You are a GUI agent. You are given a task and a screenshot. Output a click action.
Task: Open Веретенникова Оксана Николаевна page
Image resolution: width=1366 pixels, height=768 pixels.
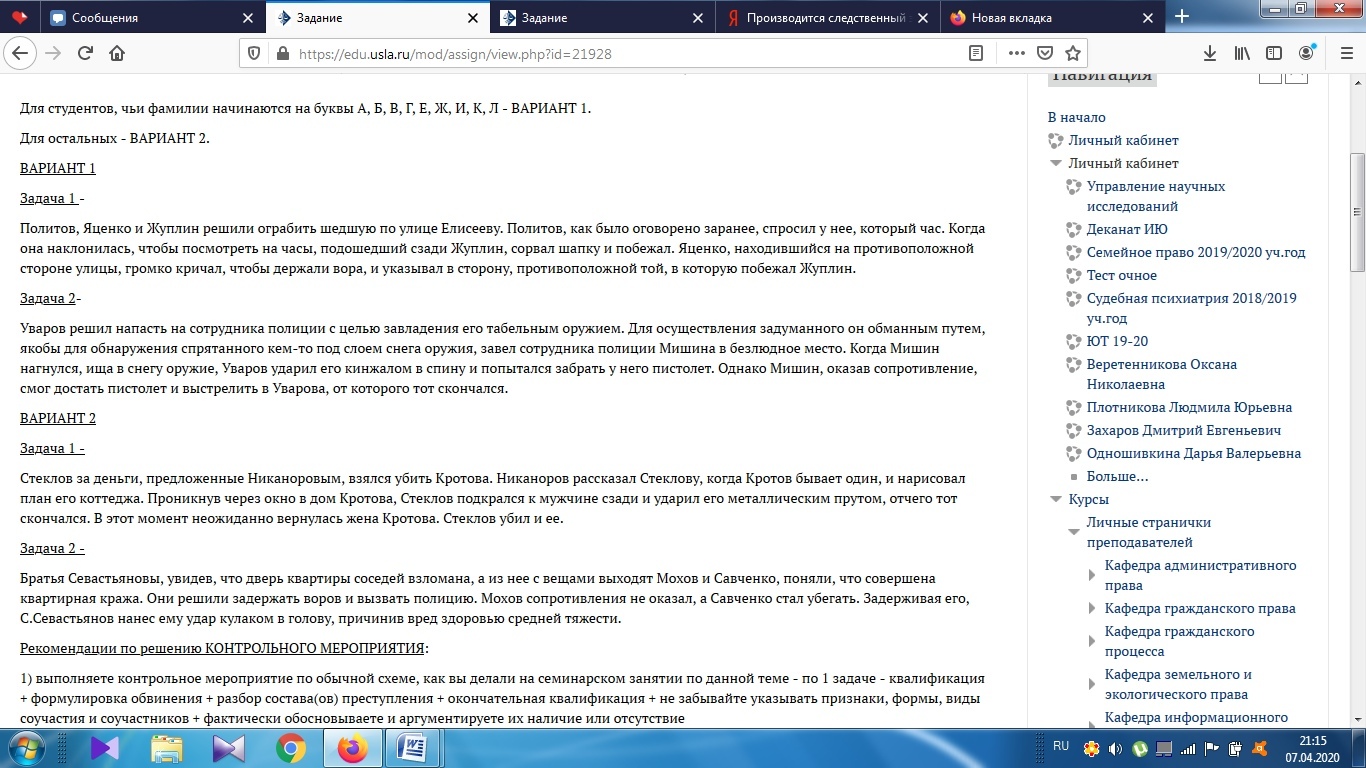click(1162, 374)
